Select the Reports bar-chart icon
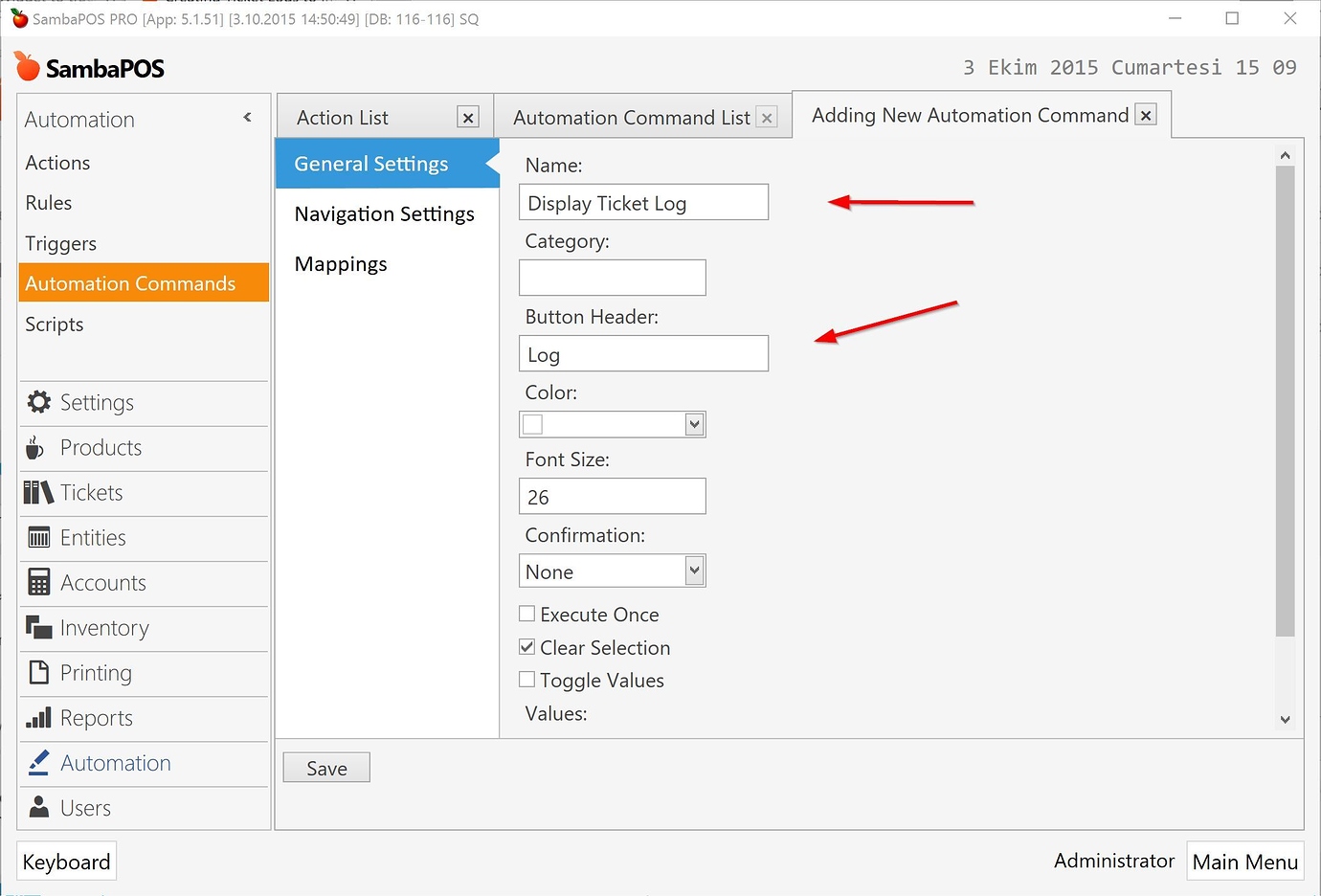Screen dimensions: 1321x896 point(38,717)
